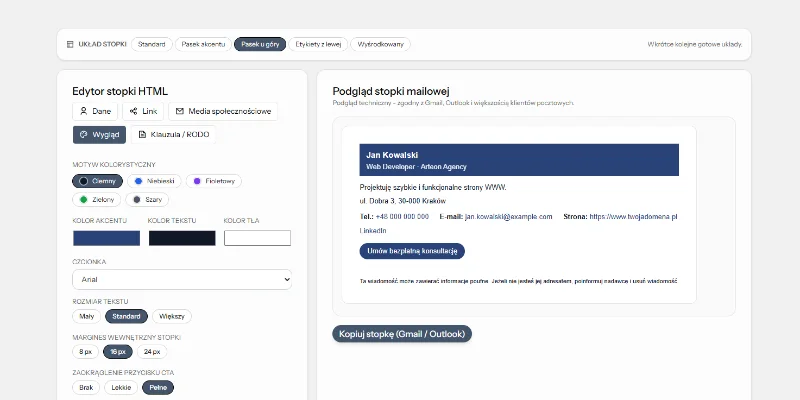Select the Szary color theme
This screenshot has height=400, width=800.
[x=147, y=199]
